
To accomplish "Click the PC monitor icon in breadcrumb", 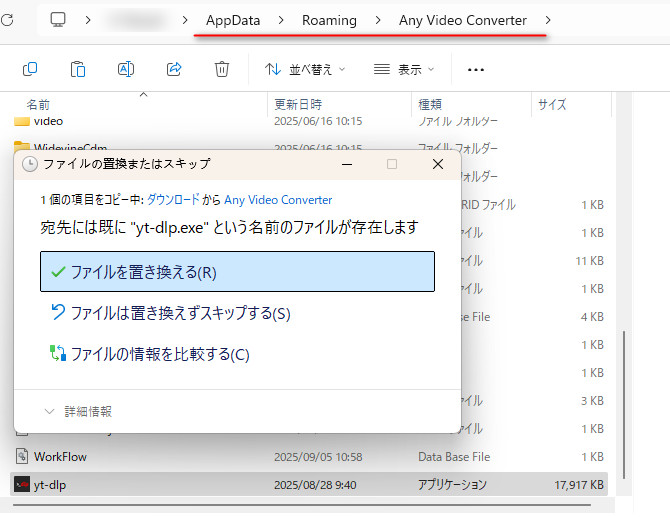I will click(59, 19).
